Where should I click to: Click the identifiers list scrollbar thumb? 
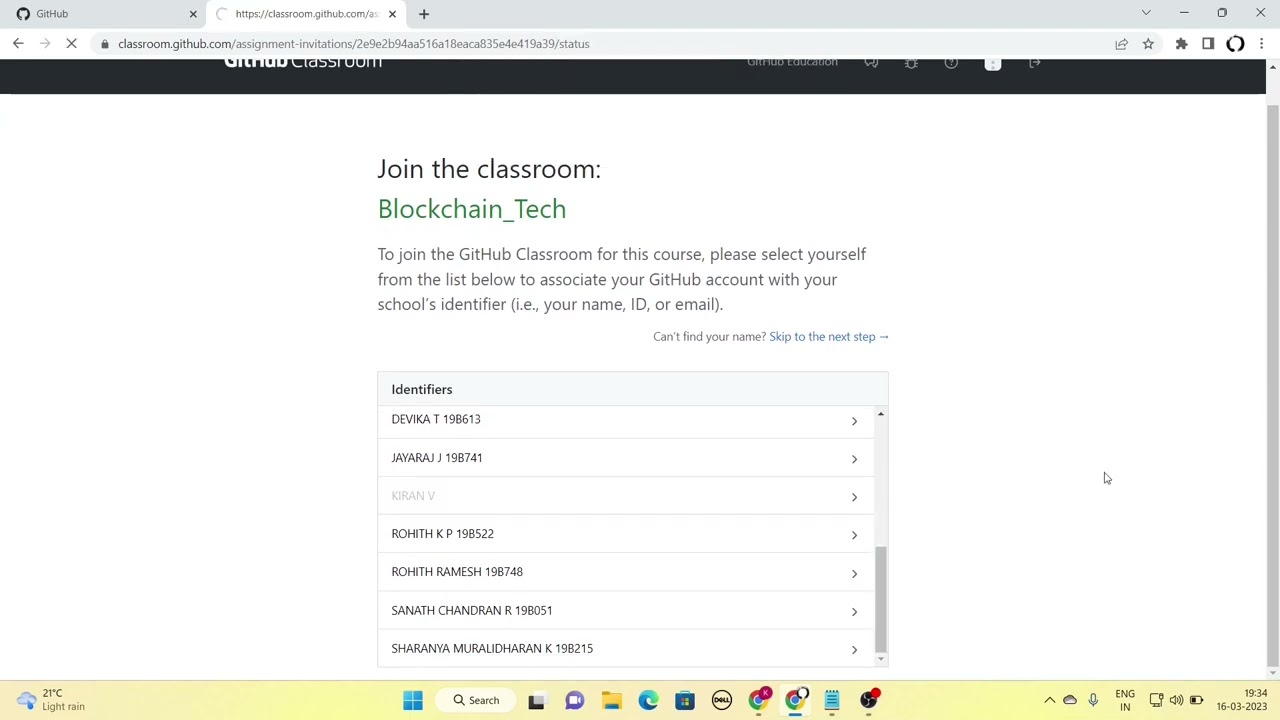tap(881, 598)
